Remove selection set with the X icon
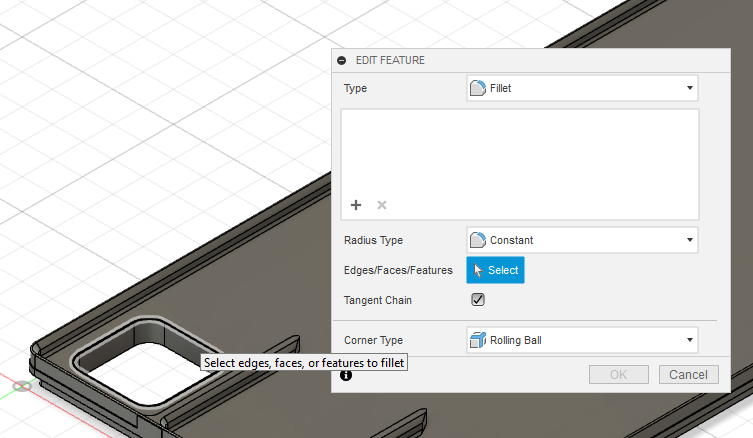Viewport: 753px width, 438px height. (382, 205)
